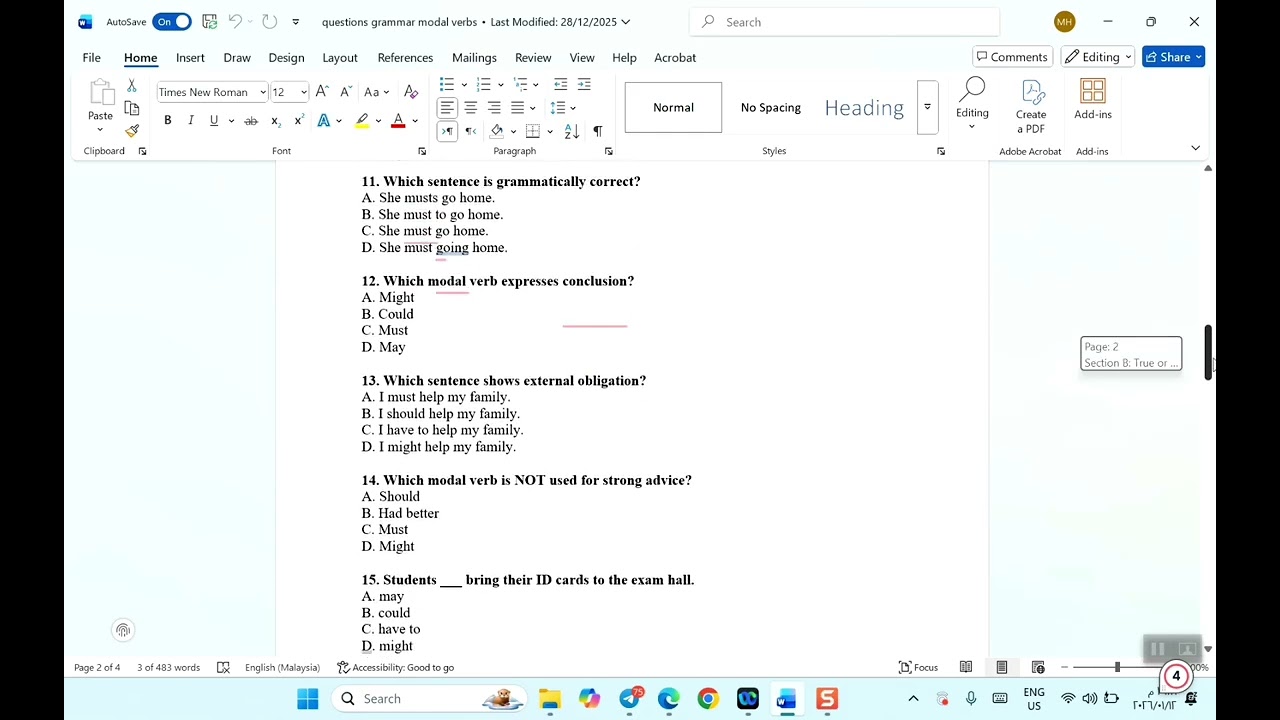Toggle Italic formatting

(190, 121)
